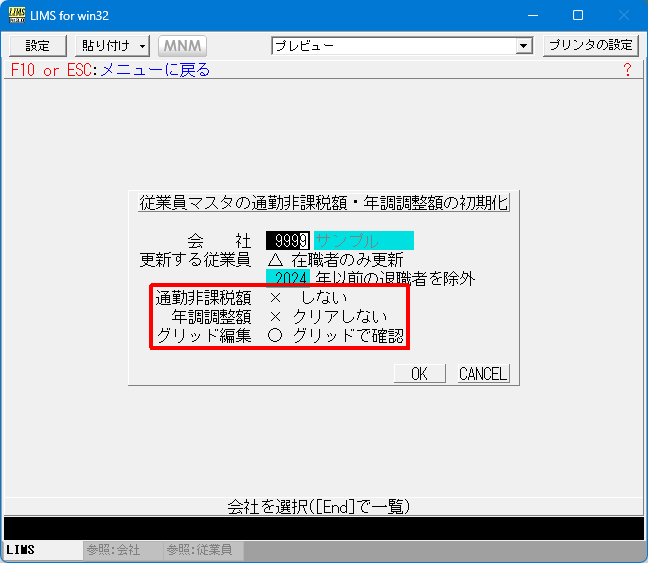The image size is (648, 563).
Task: Toggle the 年調調整額 × クリアしない option
Action: click(328, 317)
